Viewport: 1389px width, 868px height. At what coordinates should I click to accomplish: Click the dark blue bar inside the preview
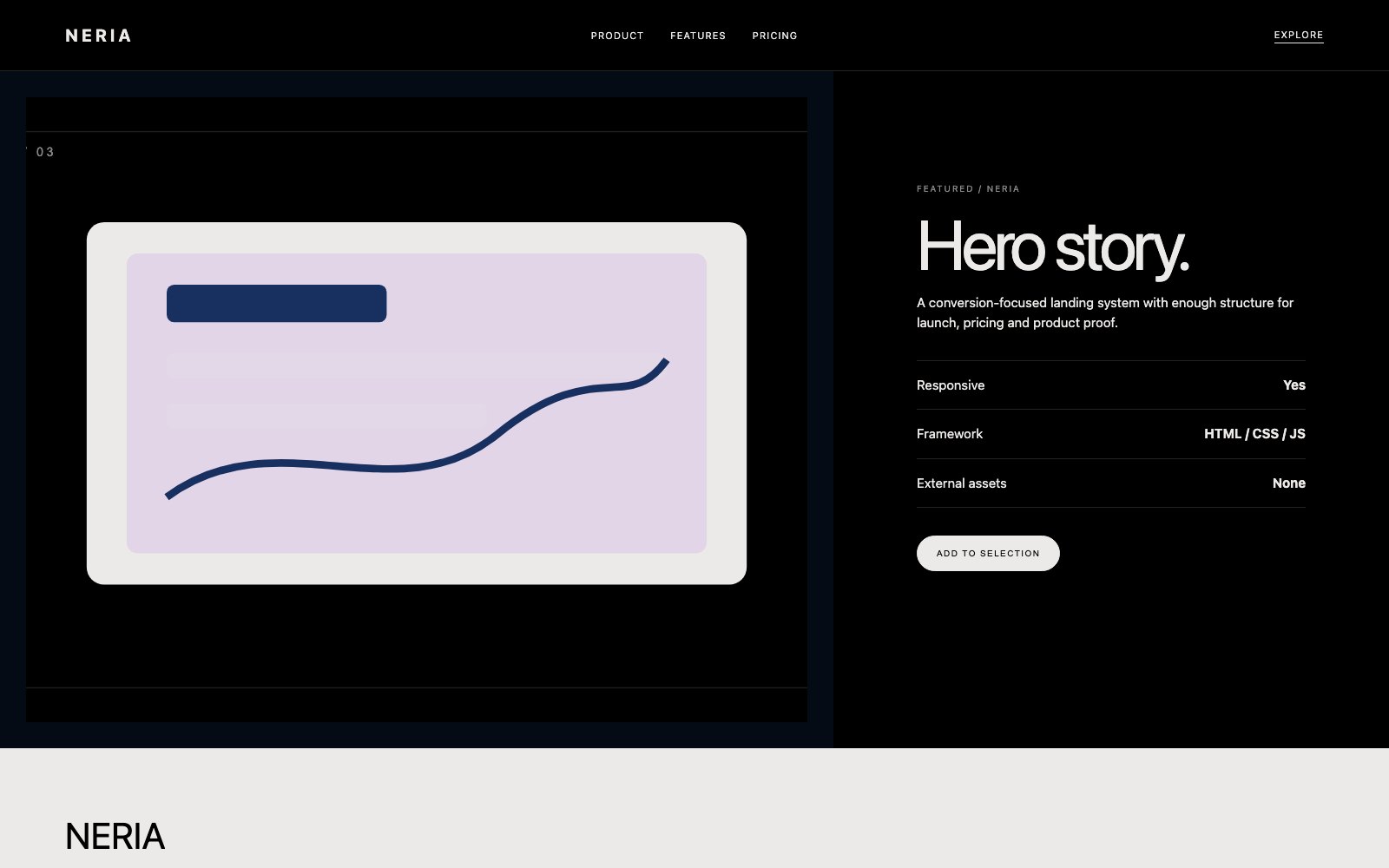pyautogui.click(x=276, y=303)
